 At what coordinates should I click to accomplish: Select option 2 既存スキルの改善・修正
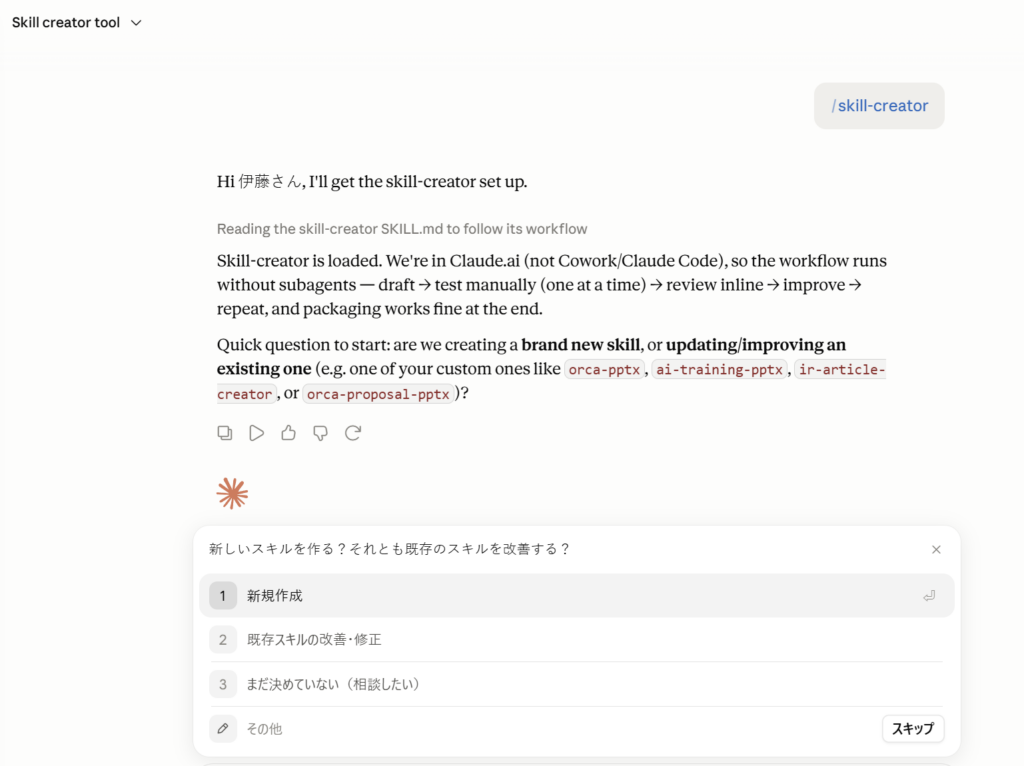[577, 639]
